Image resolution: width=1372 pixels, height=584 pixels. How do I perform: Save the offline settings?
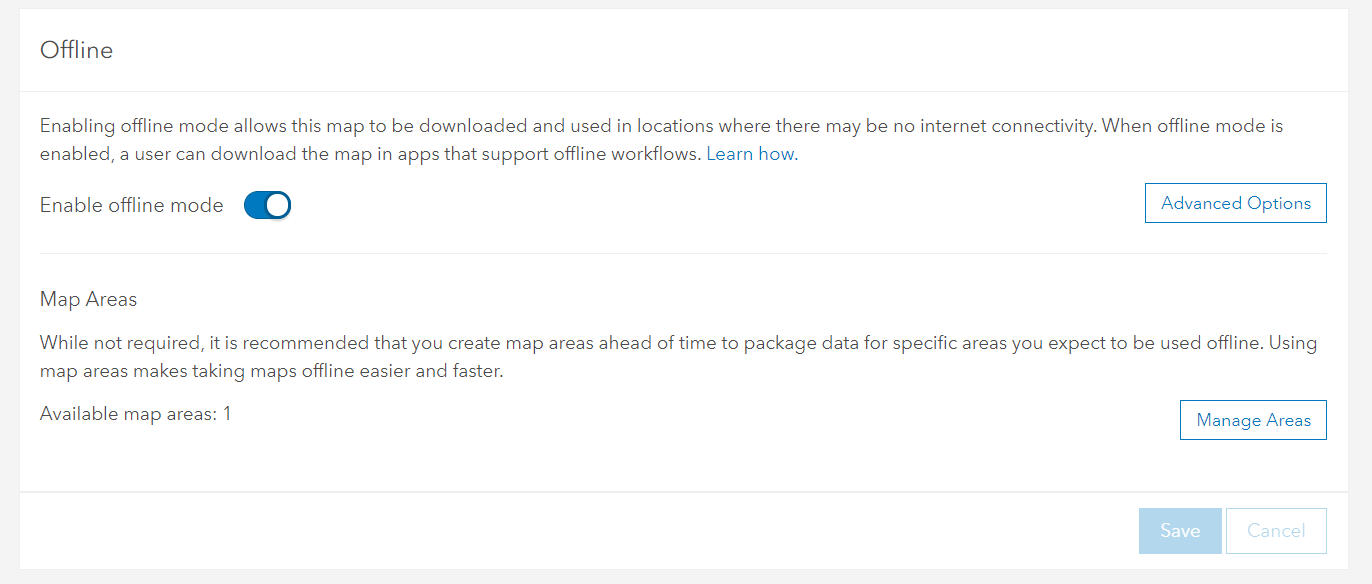point(1180,531)
